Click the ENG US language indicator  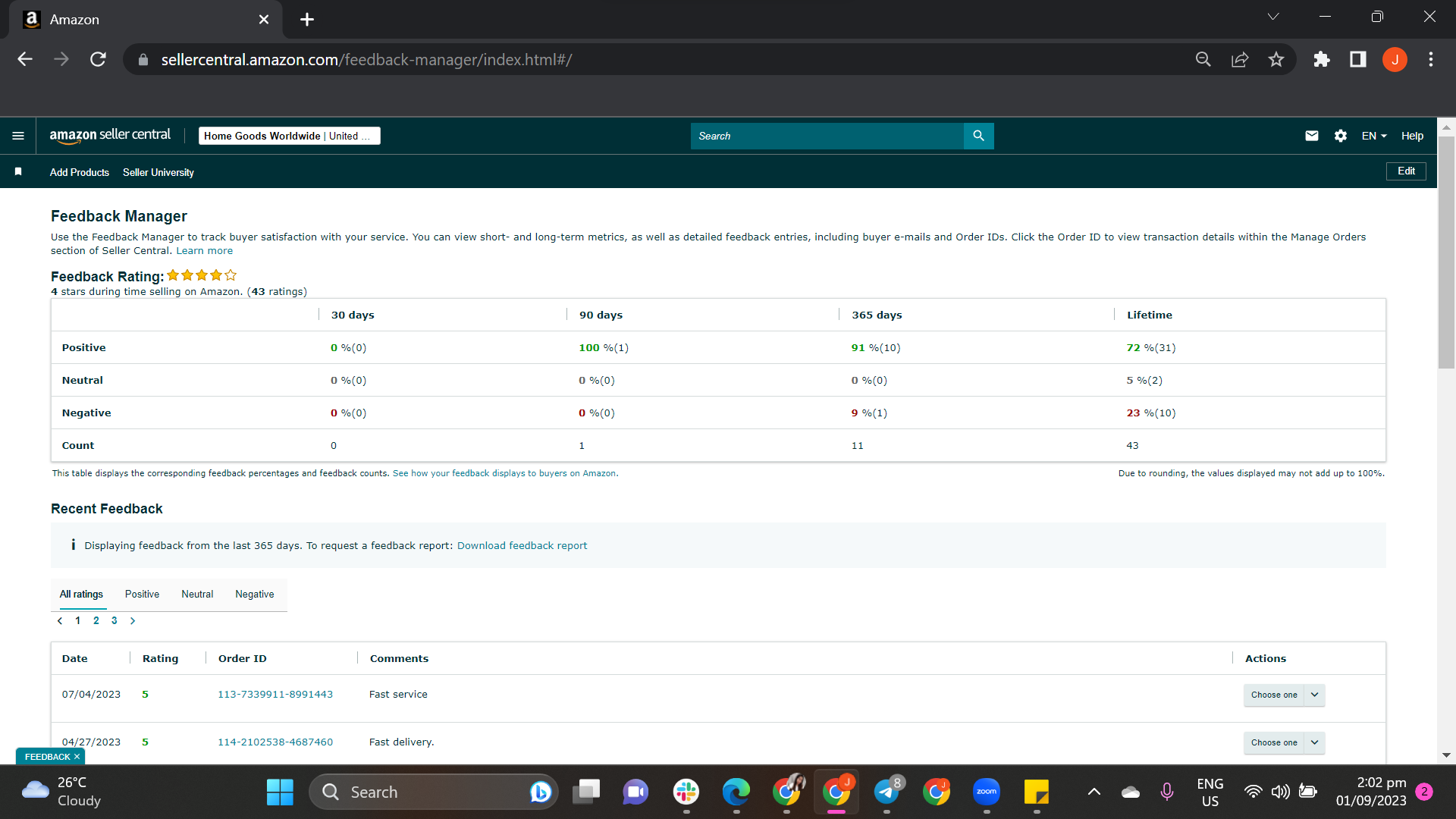[x=1210, y=792]
